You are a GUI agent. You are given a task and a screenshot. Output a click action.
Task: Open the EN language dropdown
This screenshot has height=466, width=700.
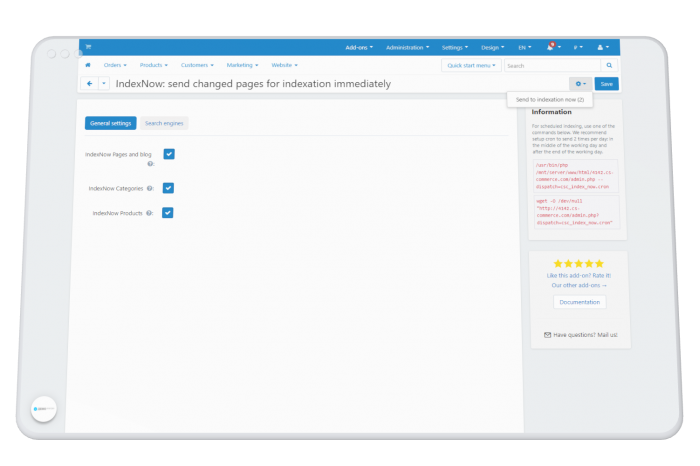(x=525, y=47)
